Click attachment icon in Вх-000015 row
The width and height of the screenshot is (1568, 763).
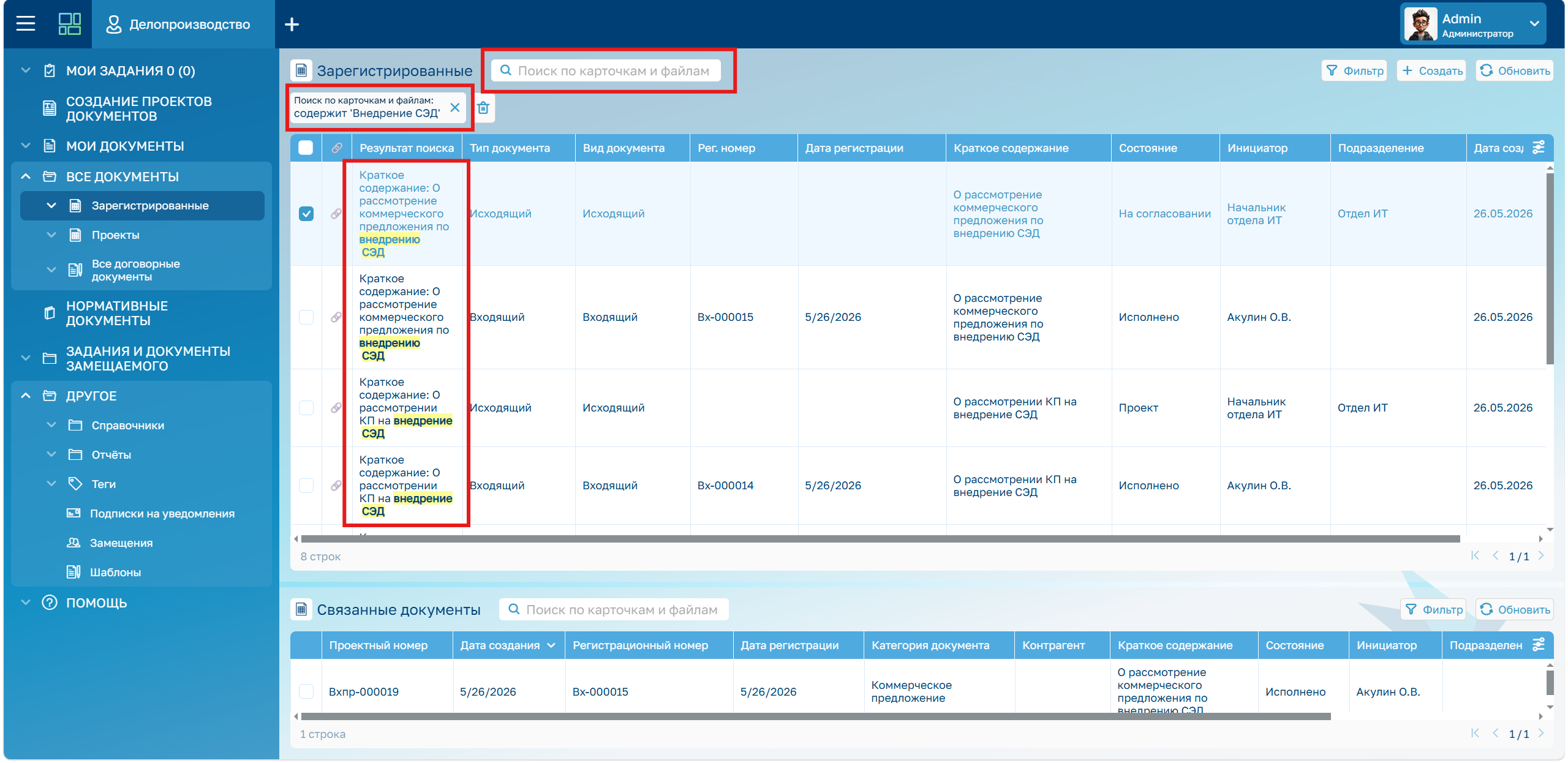tap(336, 317)
